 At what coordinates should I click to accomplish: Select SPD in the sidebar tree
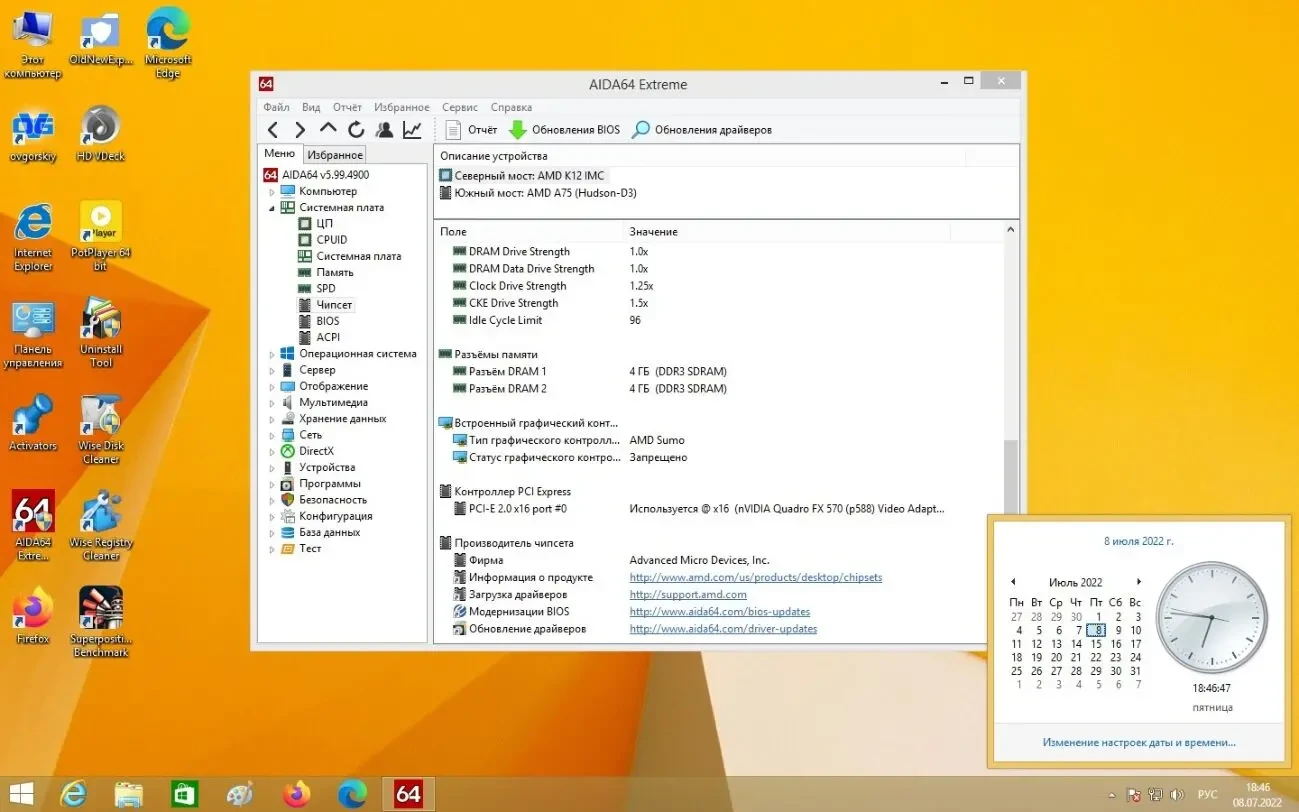[x=326, y=288]
